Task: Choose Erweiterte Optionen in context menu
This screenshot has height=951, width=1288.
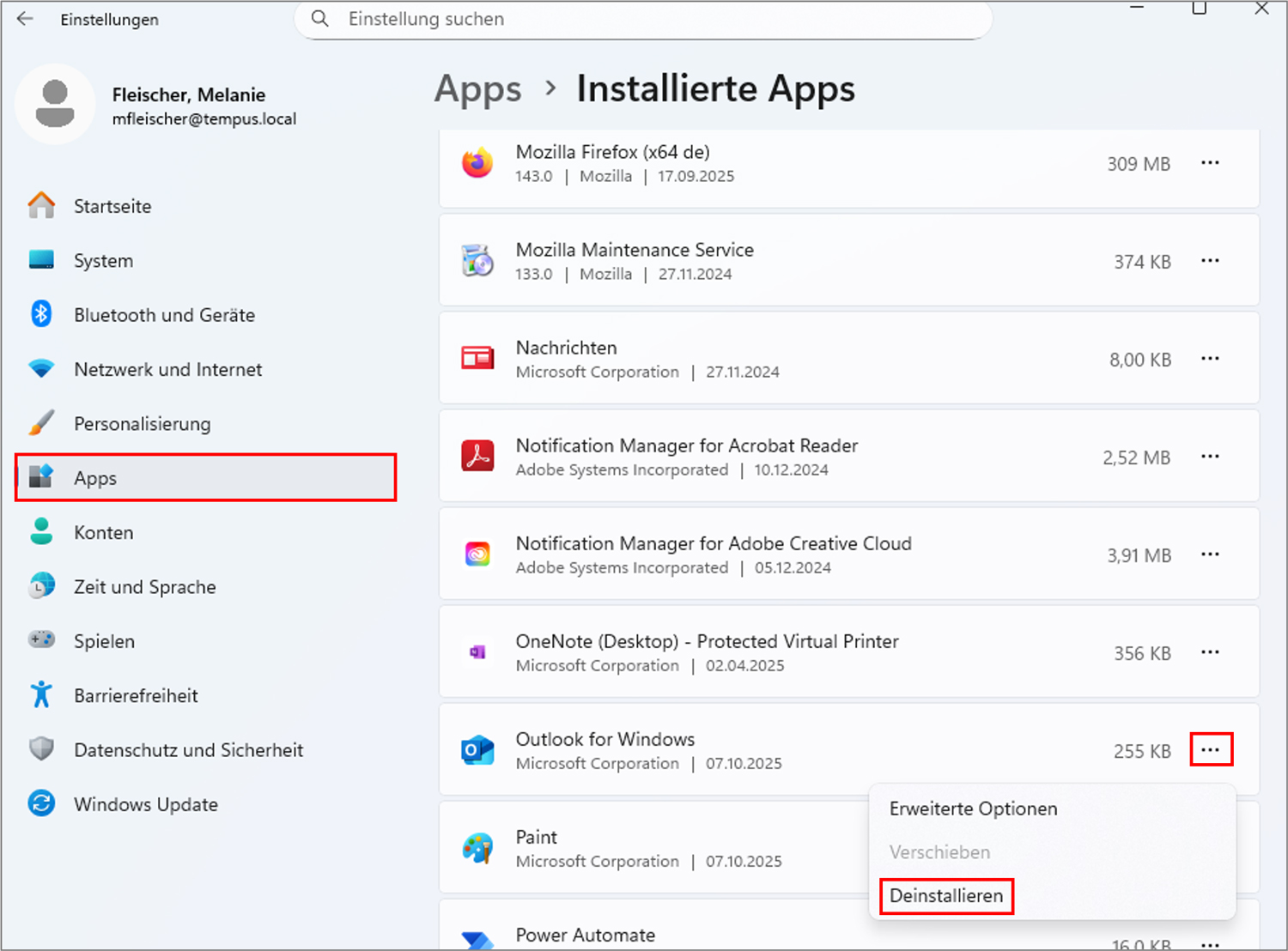Action: click(x=973, y=809)
